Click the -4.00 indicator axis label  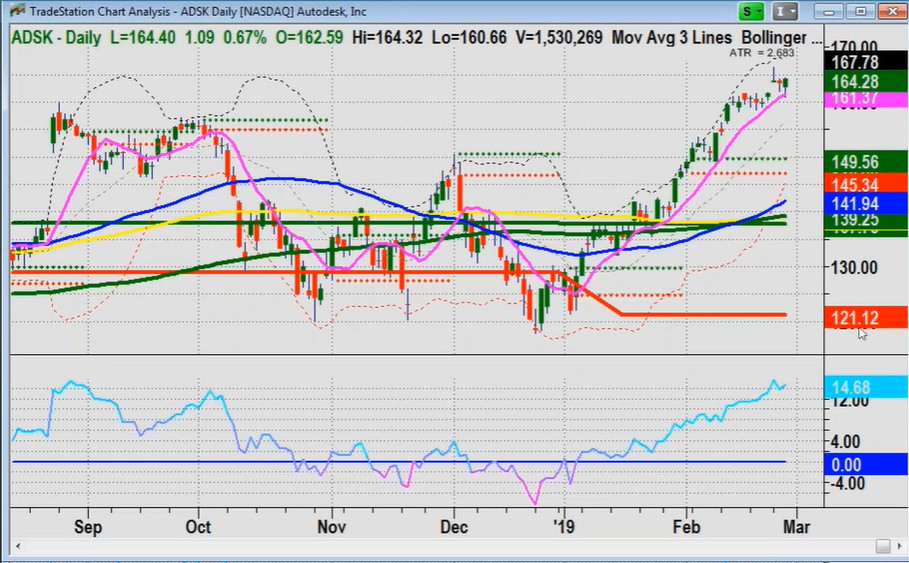(x=846, y=483)
